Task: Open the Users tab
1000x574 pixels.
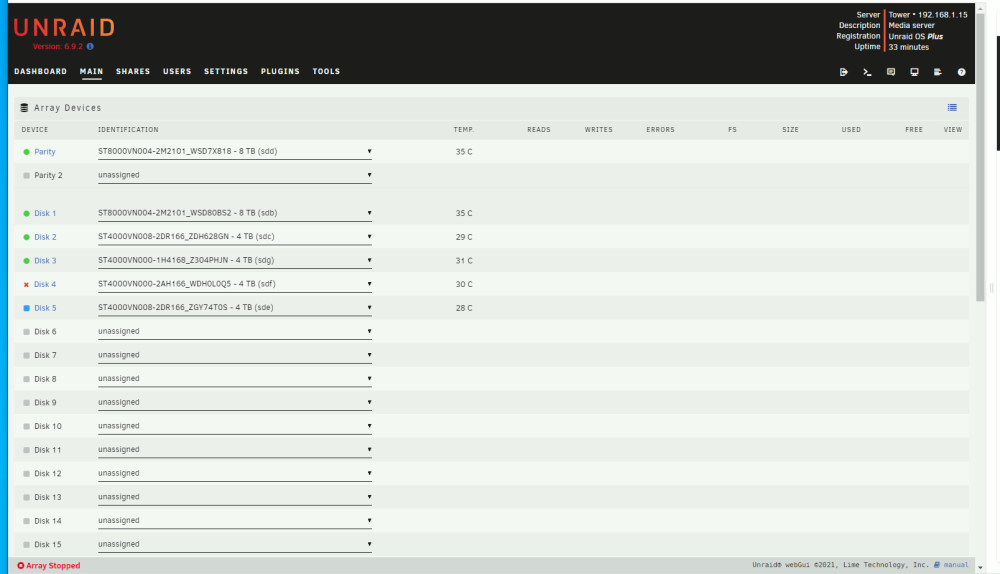Action: click(x=177, y=71)
